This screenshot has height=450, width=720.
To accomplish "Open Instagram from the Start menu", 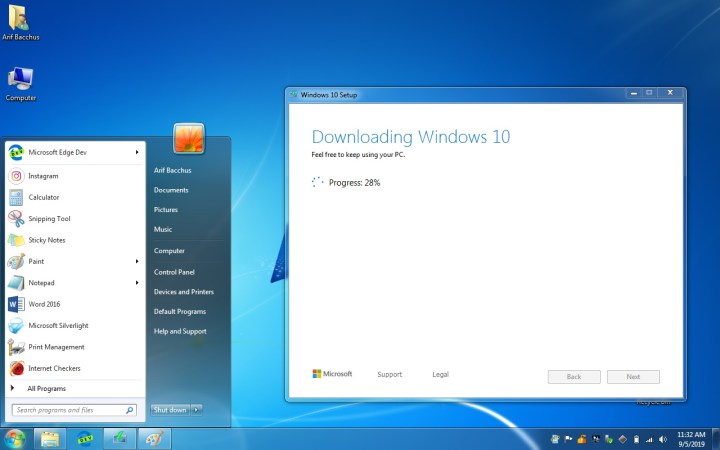I will (43, 176).
